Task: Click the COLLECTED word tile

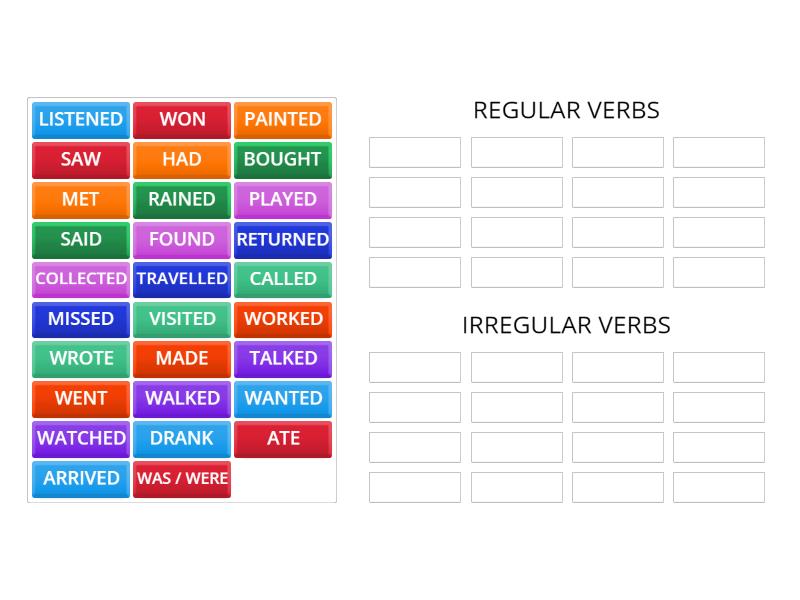Action: click(x=80, y=279)
